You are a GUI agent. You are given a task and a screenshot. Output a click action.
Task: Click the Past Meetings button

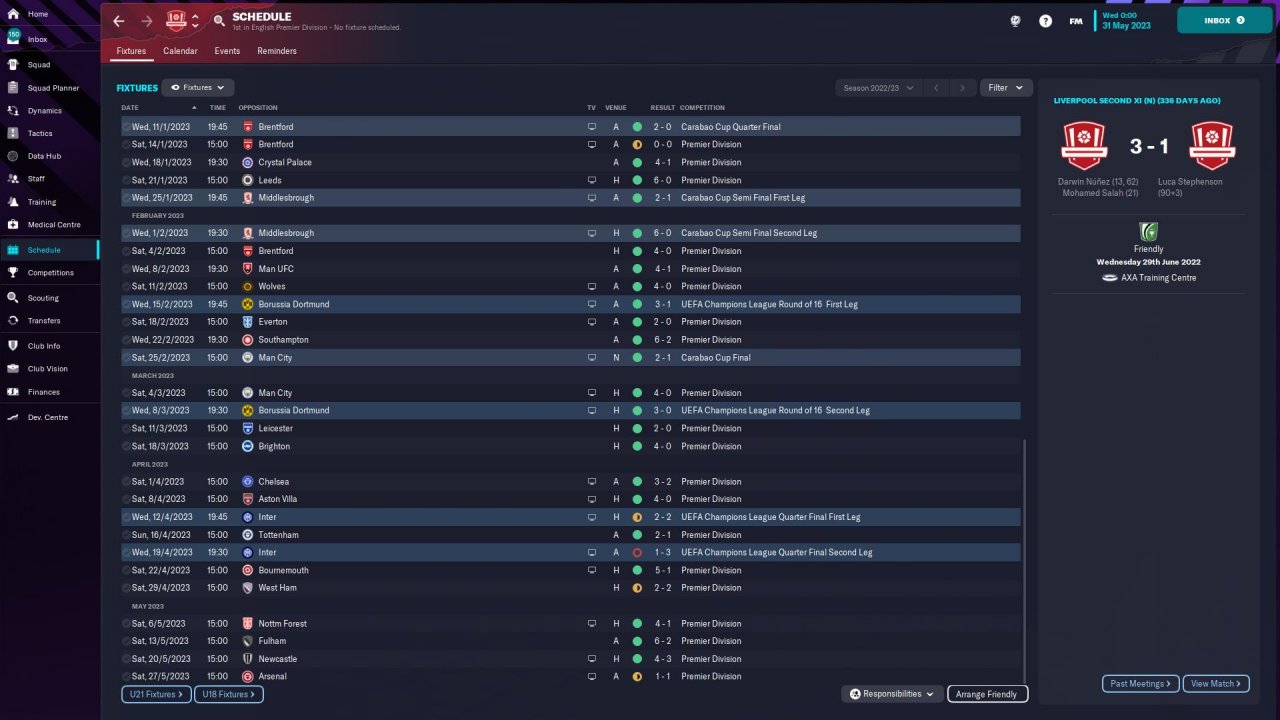[x=1141, y=684]
